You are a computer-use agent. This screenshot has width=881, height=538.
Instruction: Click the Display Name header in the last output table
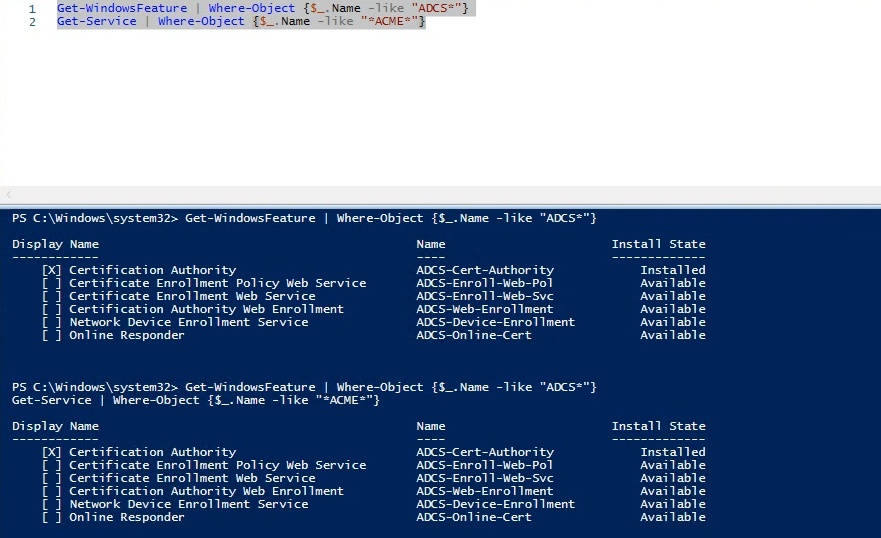coord(56,426)
